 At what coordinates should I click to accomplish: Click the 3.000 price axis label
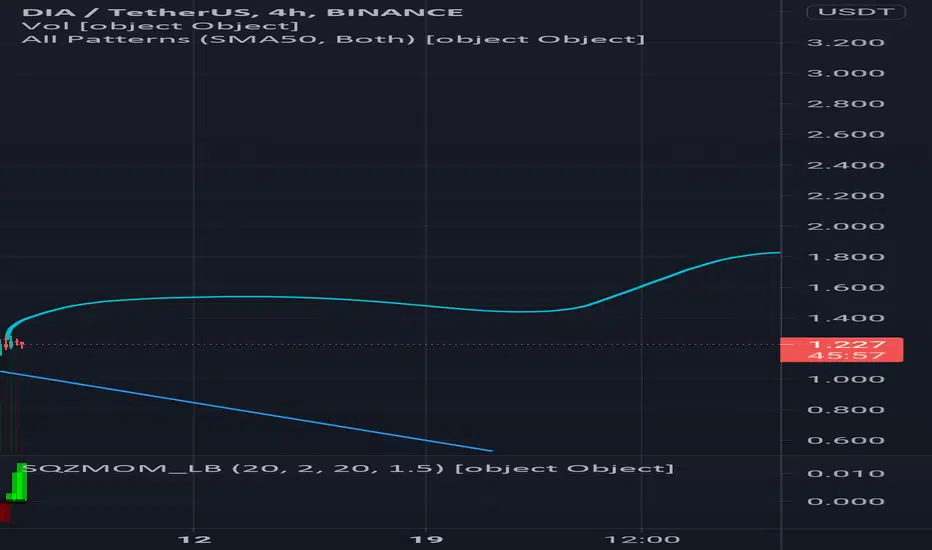point(846,73)
